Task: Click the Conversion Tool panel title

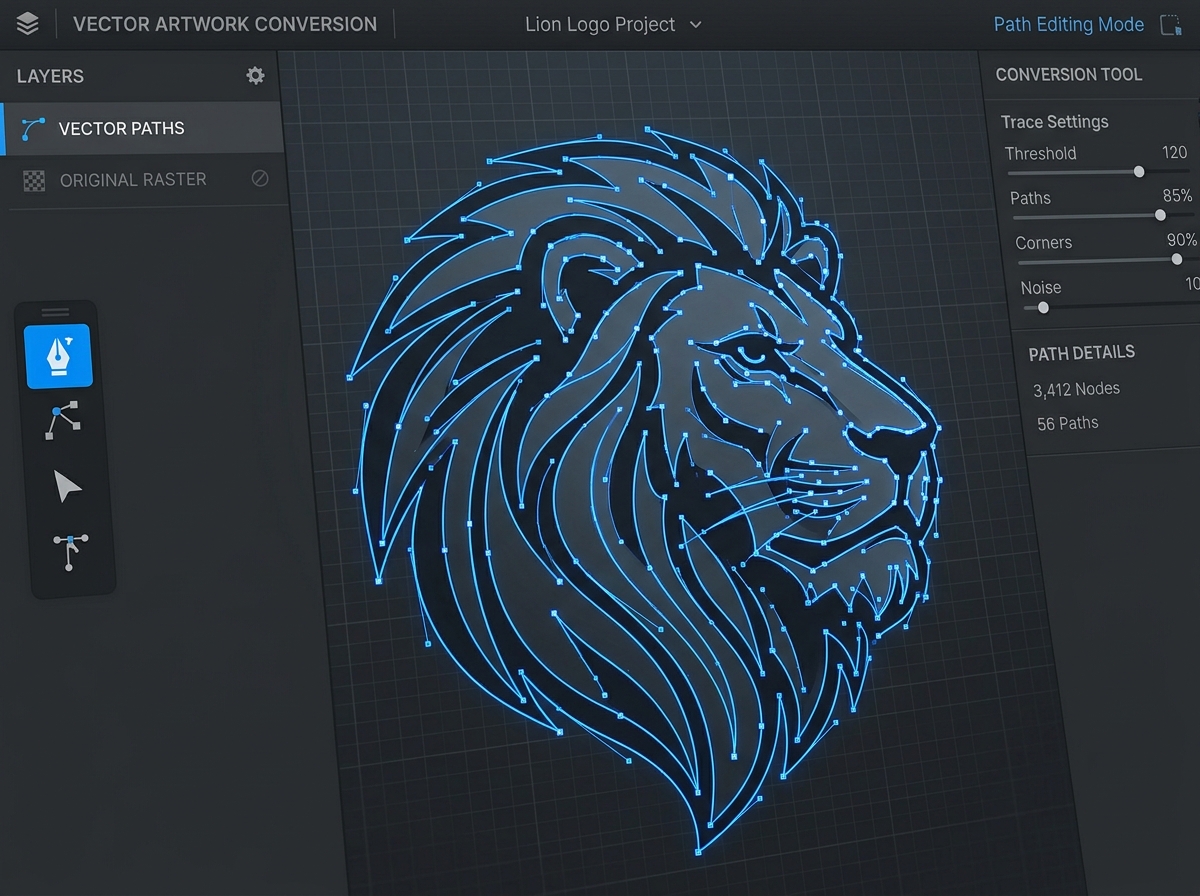Action: click(x=1069, y=75)
